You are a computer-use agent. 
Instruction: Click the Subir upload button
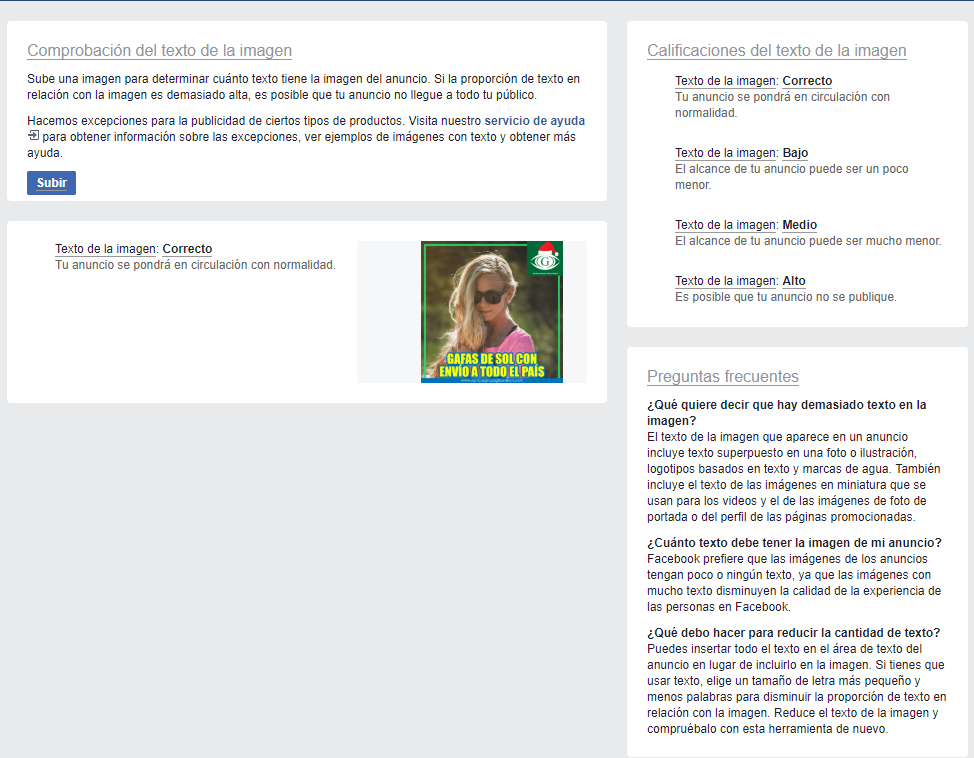coord(52,183)
